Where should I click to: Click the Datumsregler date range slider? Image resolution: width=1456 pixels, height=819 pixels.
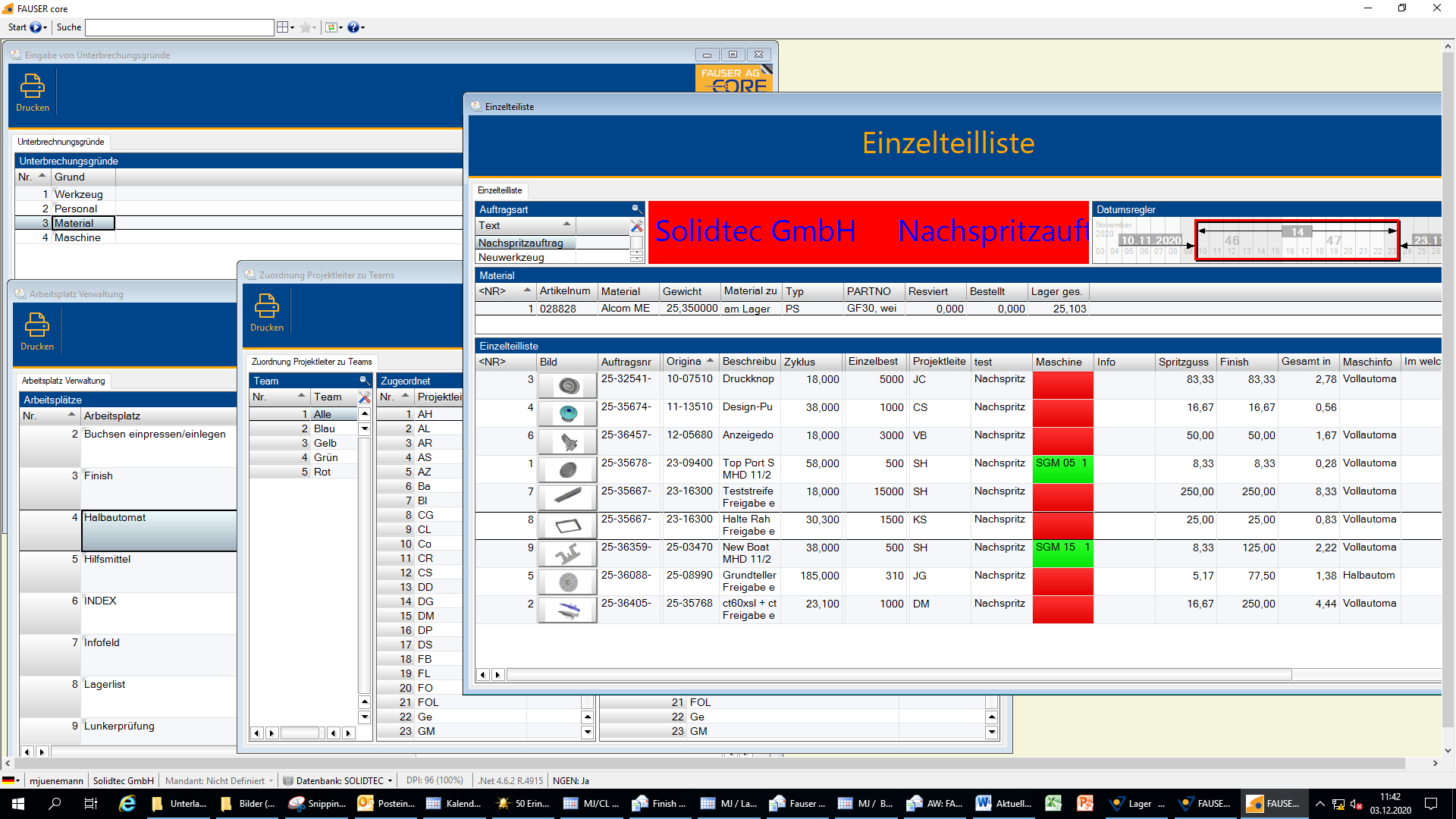(1298, 240)
